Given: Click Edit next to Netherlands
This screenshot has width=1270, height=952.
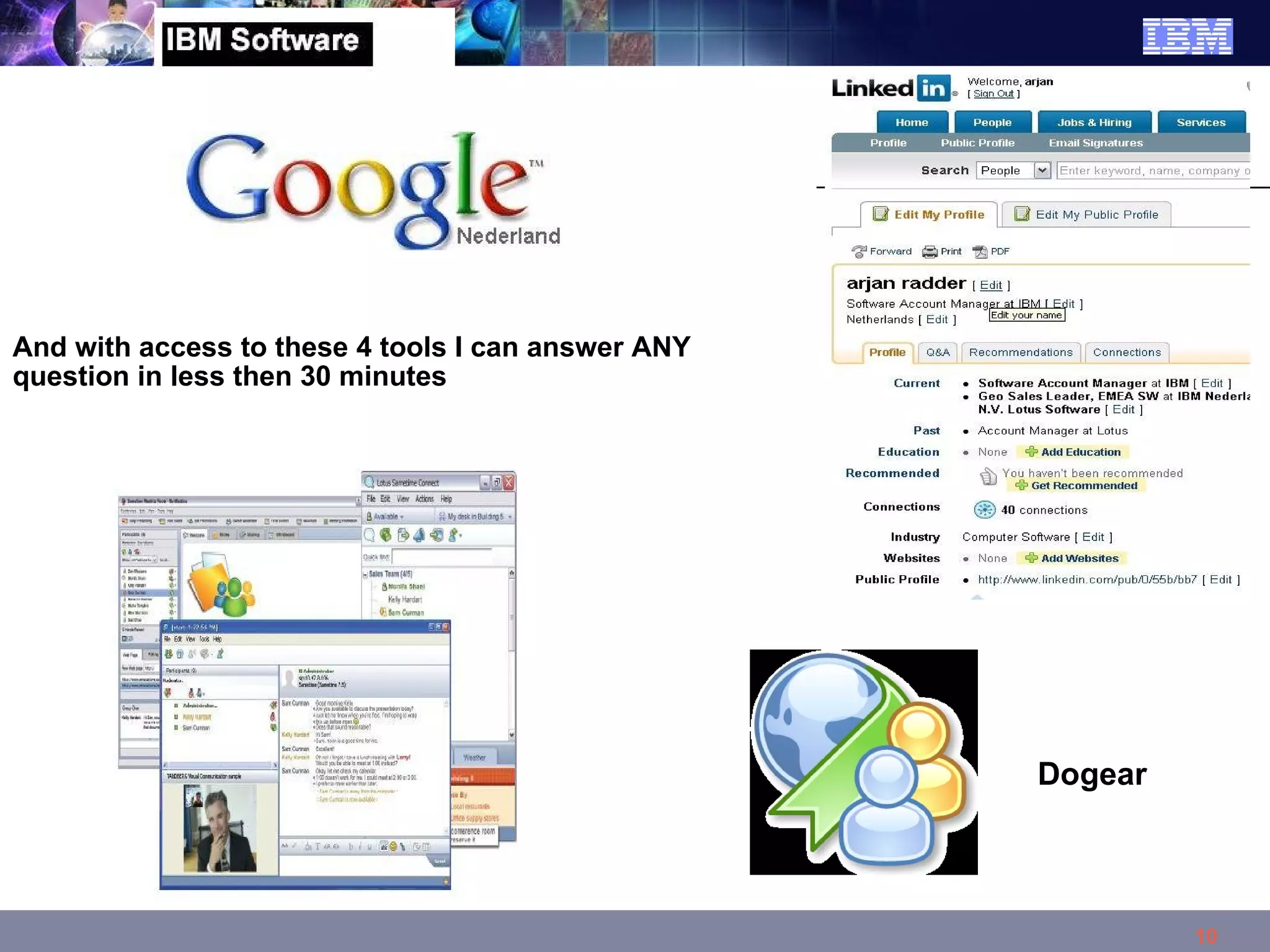Looking at the screenshot, I should click(937, 319).
